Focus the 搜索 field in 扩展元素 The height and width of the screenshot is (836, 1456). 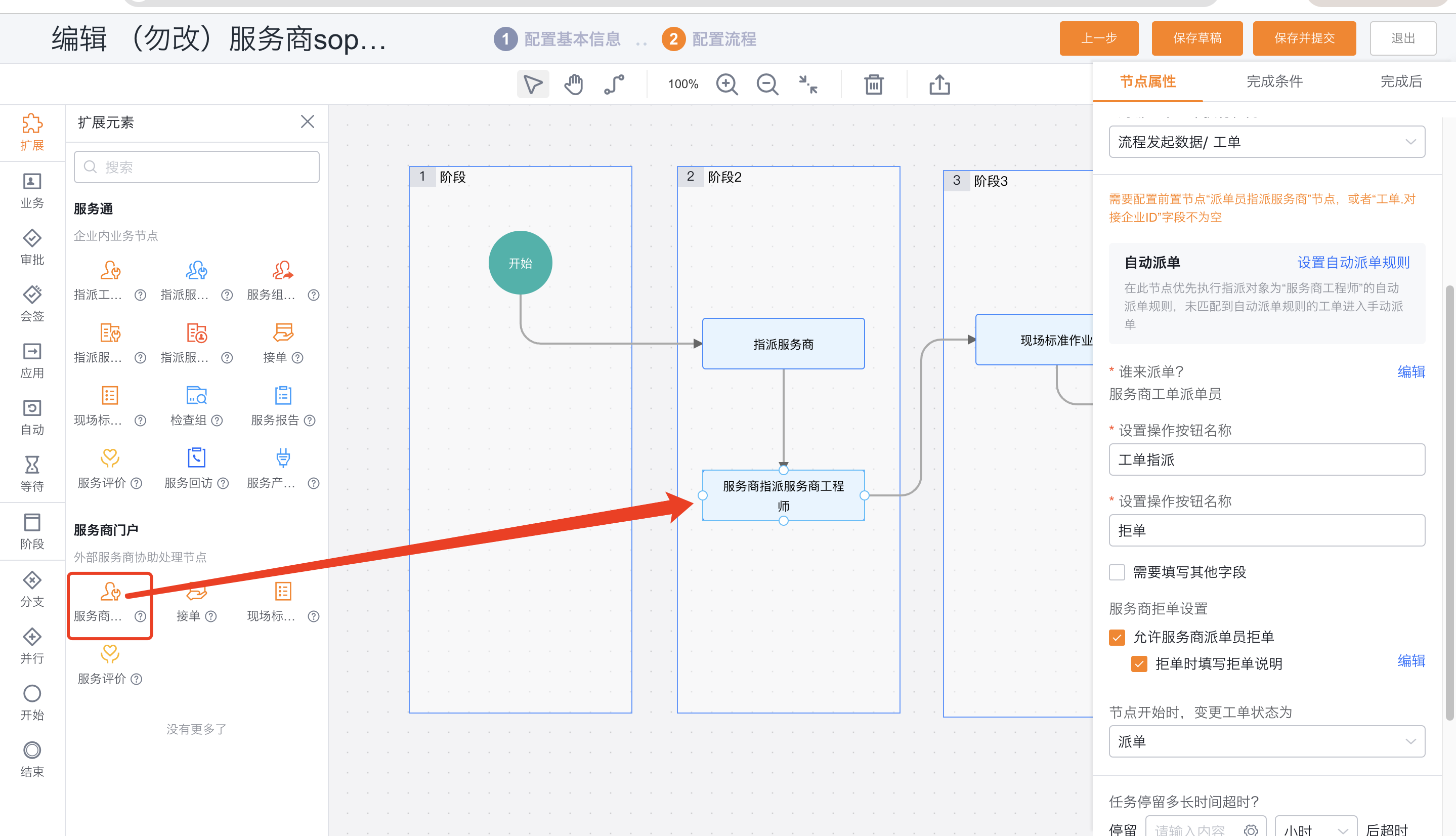(196, 167)
